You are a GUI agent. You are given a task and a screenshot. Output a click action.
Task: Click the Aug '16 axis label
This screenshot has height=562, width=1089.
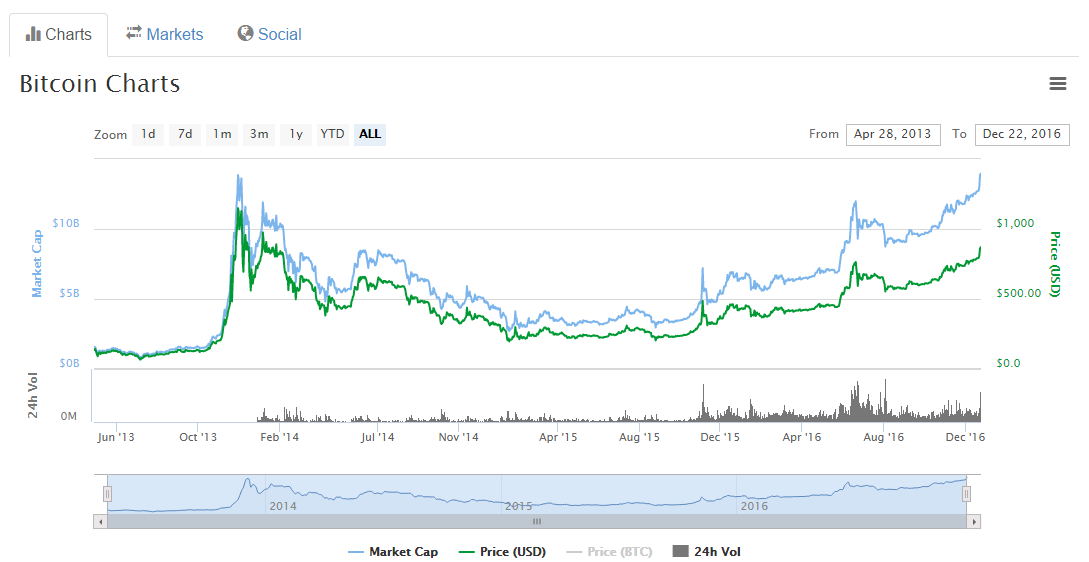point(883,437)
